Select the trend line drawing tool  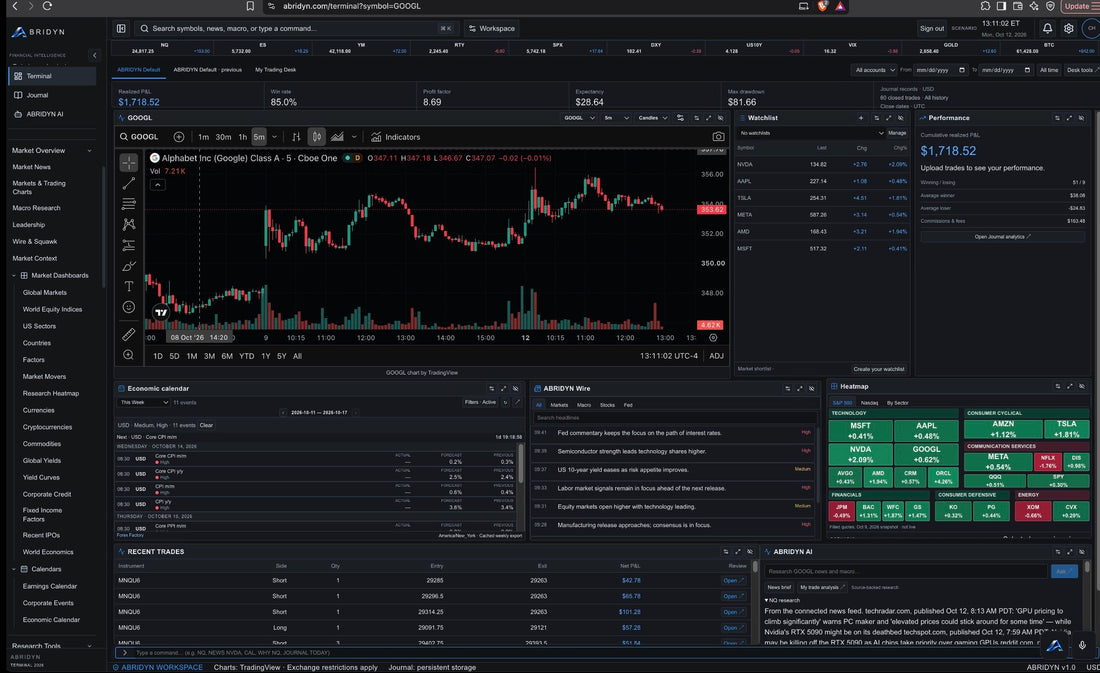coord(128,184)
